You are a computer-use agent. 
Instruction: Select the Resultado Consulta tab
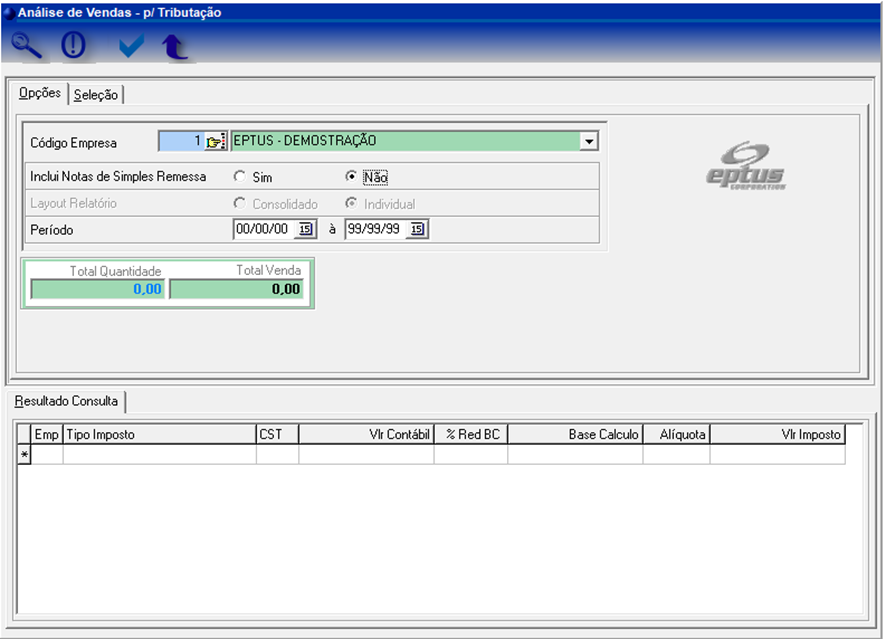tap(66, 402)
